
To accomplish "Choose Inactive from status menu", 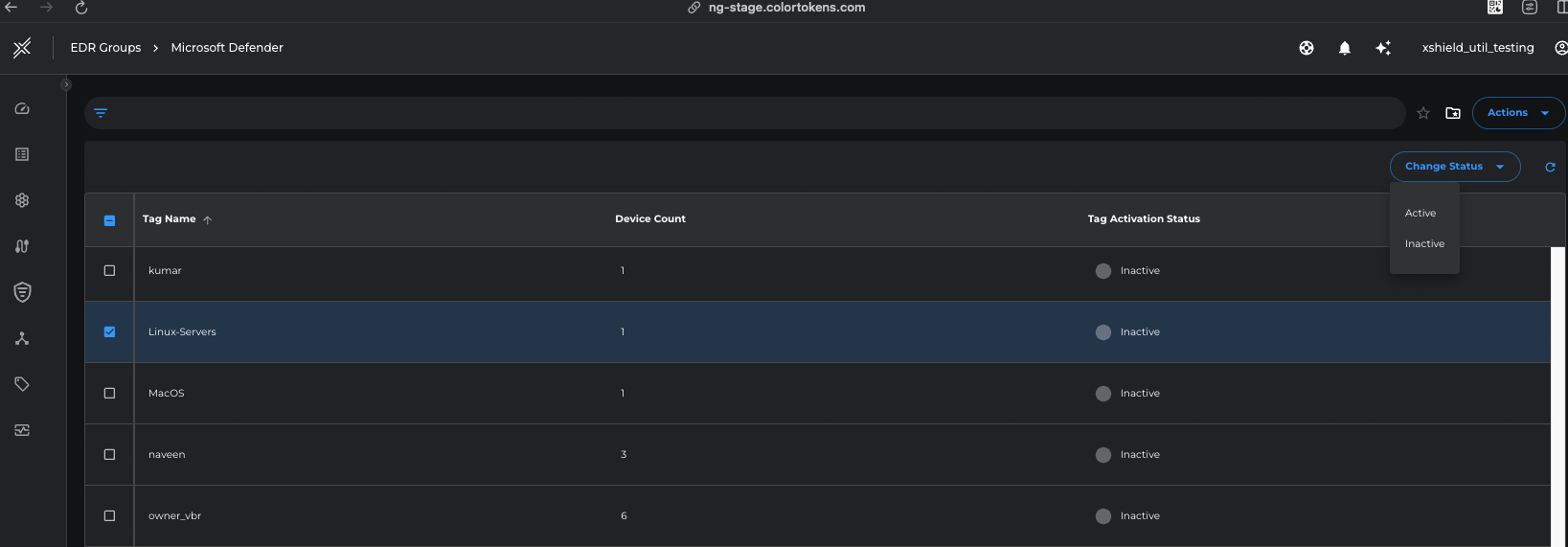I will pos(1424,244).
